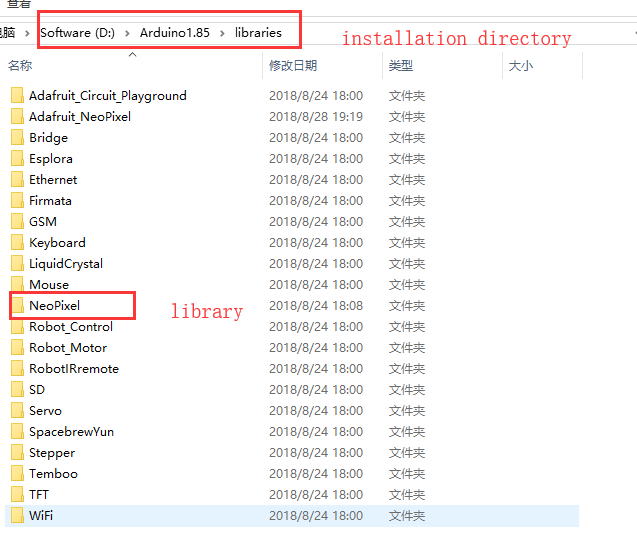Click the 大小 column header

[x=521, y=66]
